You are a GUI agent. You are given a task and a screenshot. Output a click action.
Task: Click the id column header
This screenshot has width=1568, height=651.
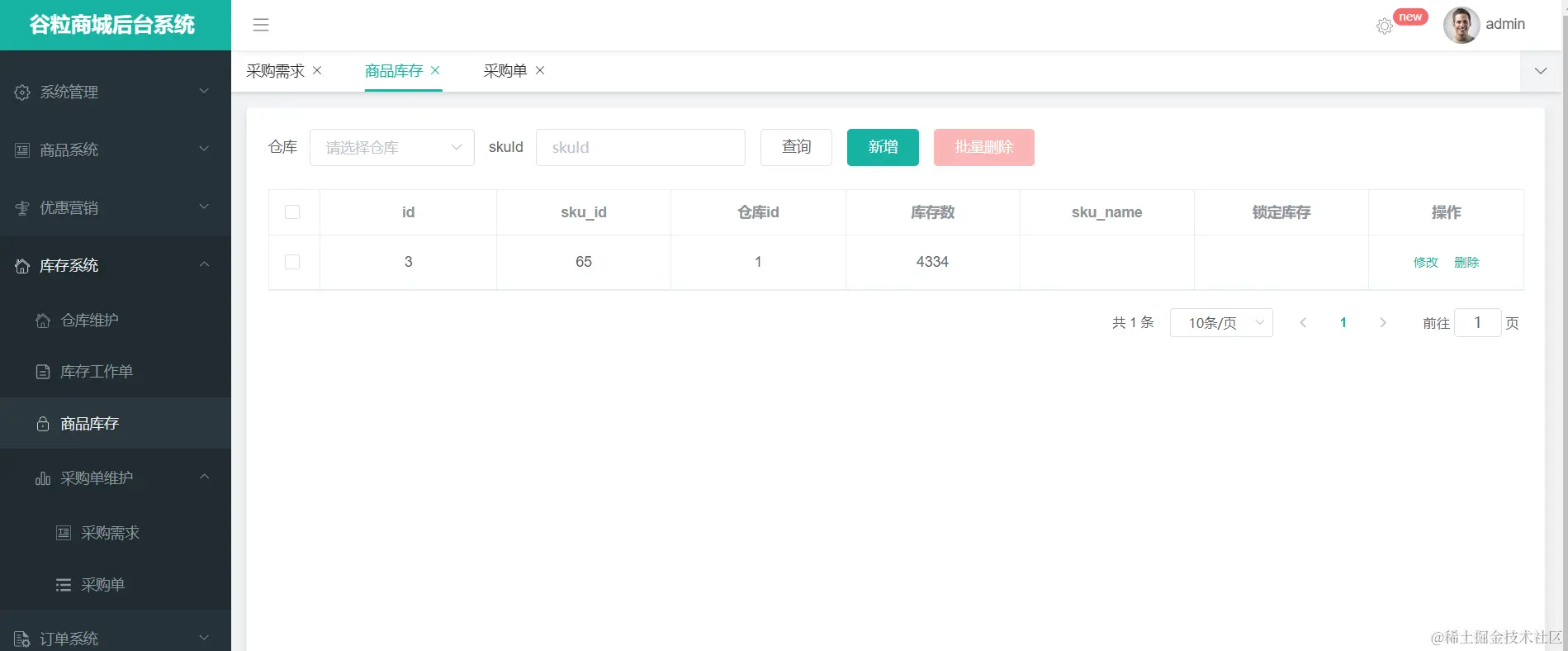click(x=408, y=212)
